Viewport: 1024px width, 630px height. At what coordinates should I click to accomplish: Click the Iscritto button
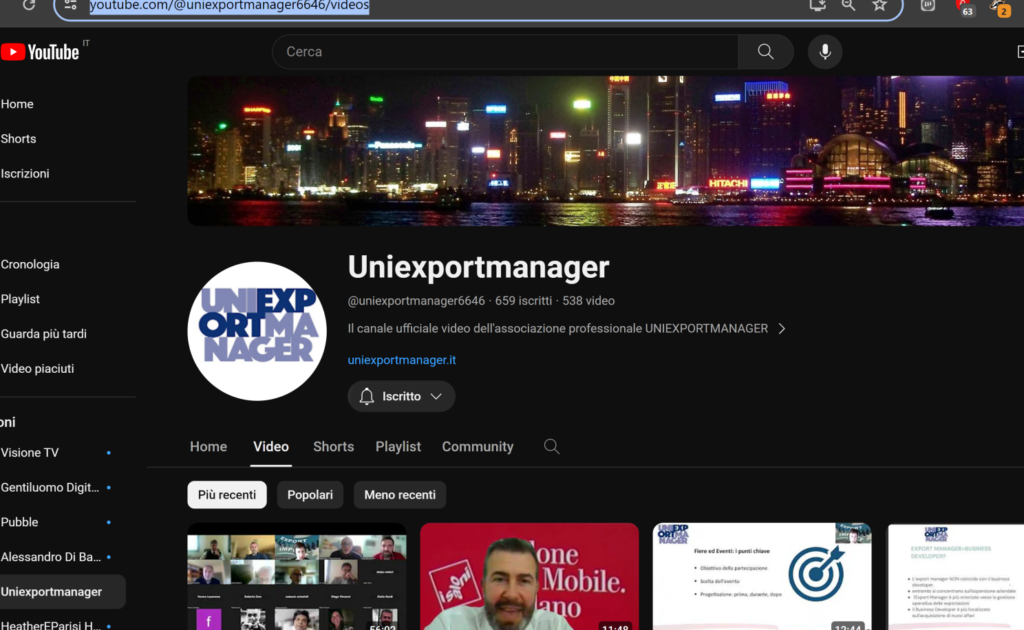tap(401, 396)
